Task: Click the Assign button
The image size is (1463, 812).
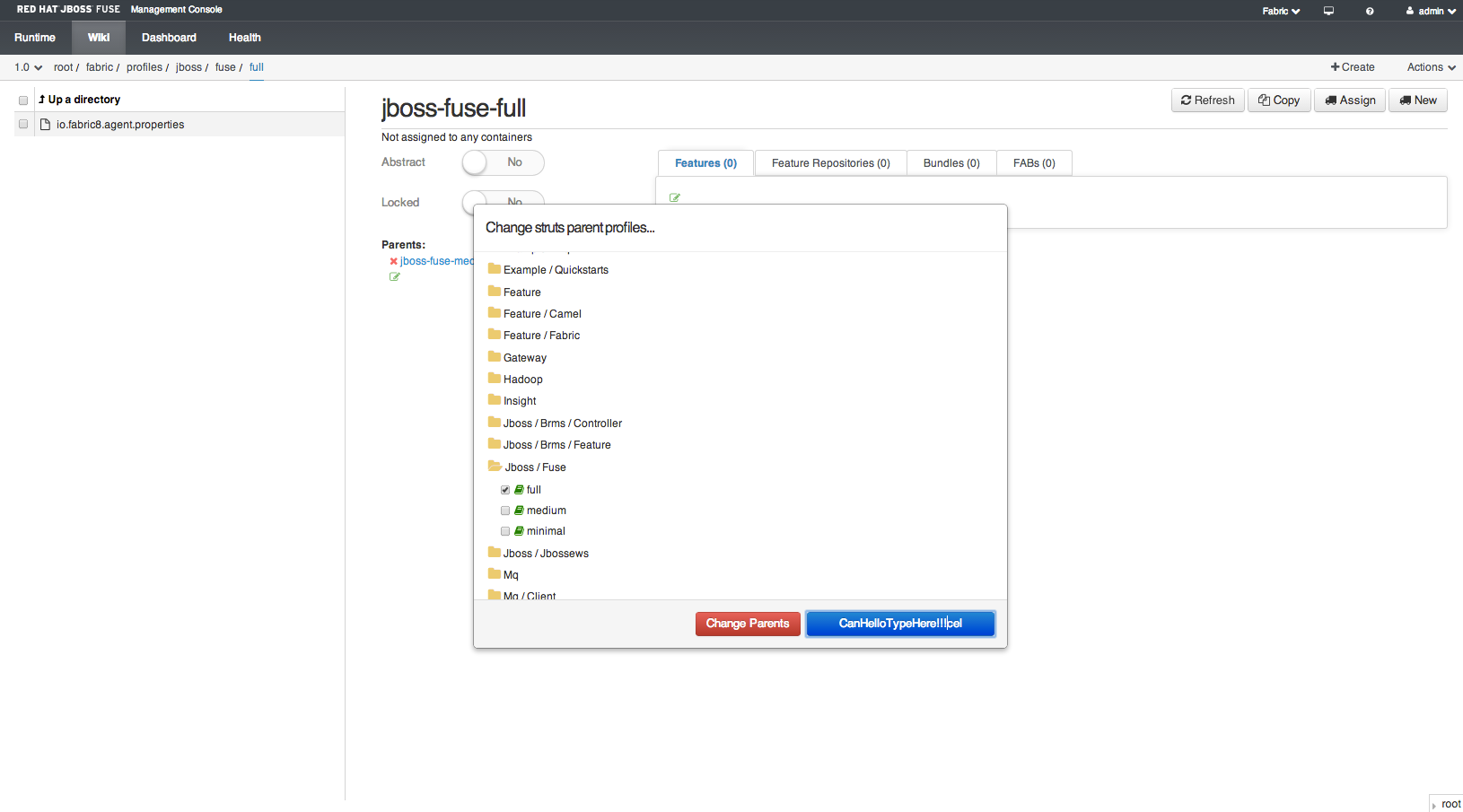Action: click(1350, 100)
